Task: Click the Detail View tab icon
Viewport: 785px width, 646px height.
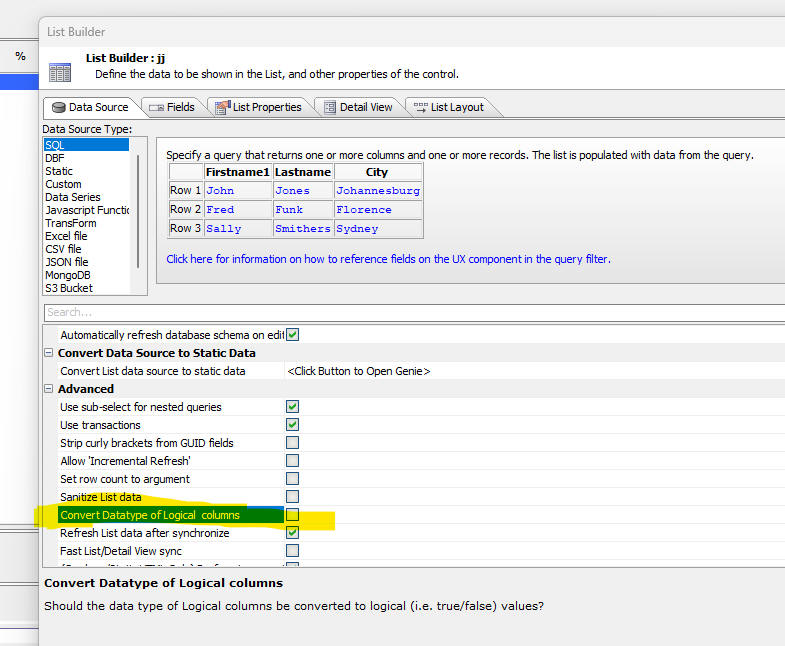Action: point(330,107)
